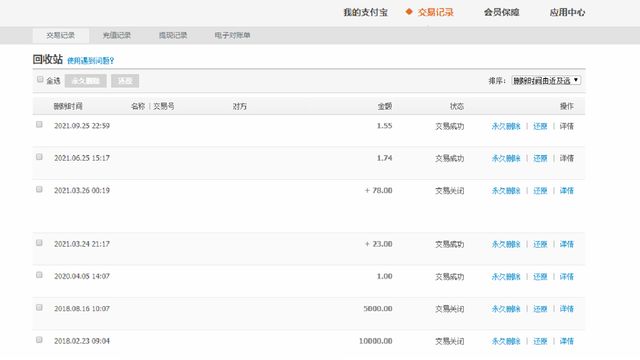Restore the + 23.00 transaction

pos(540,244)
